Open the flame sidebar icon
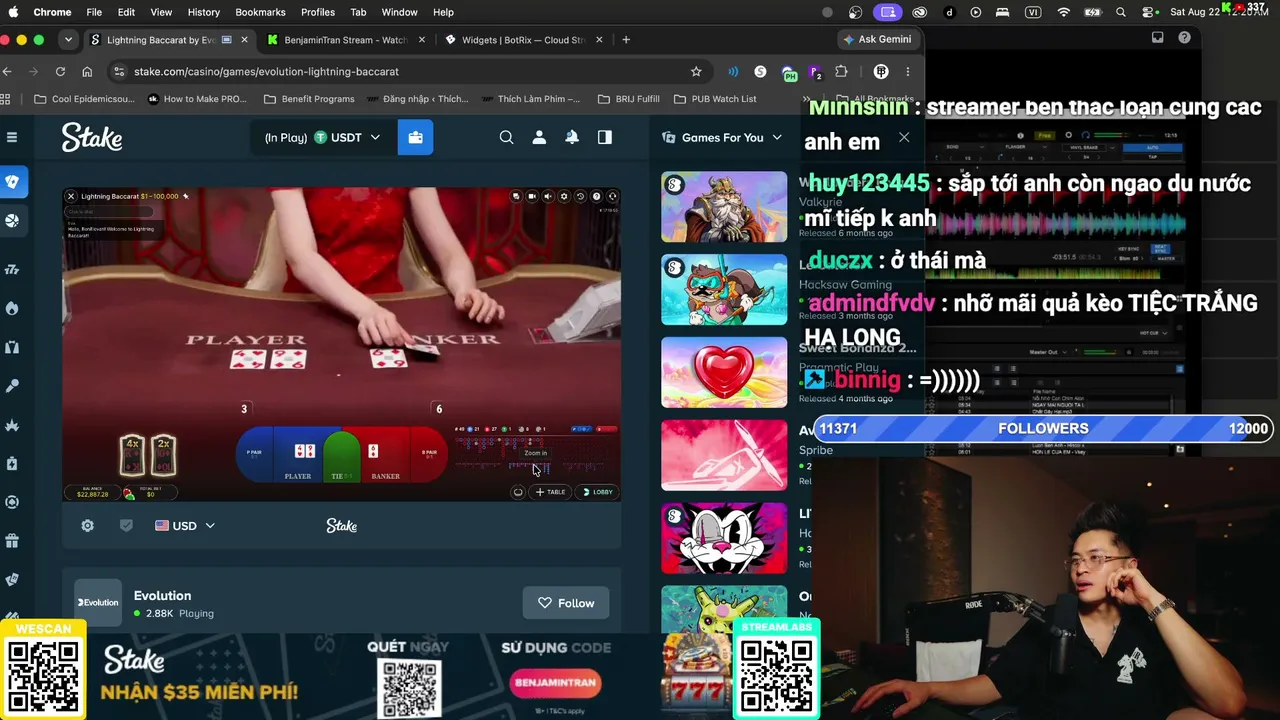Viewport: 1280px width, 720px height. [x=12, y=308]
